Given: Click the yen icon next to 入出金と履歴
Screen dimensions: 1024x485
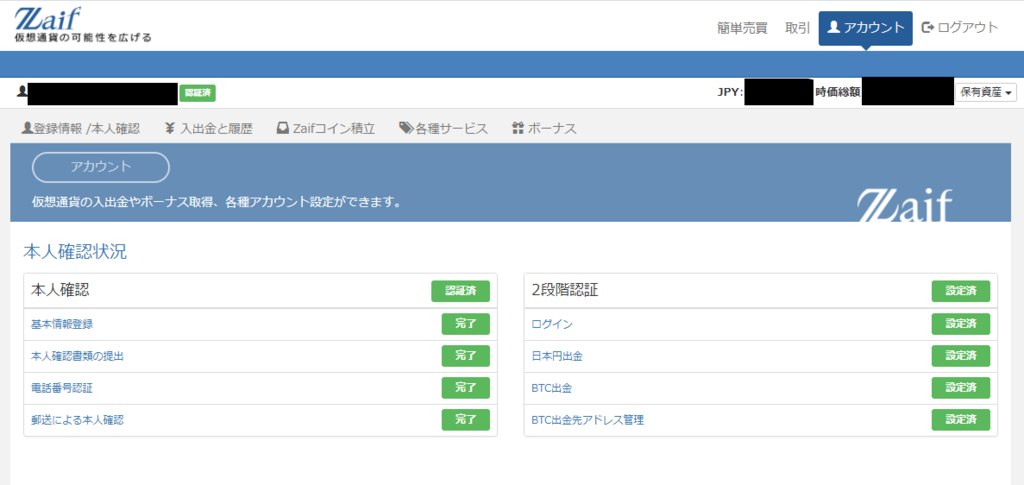Looking at the screenshot, I should pyautogui.click(x=170, y=128).
